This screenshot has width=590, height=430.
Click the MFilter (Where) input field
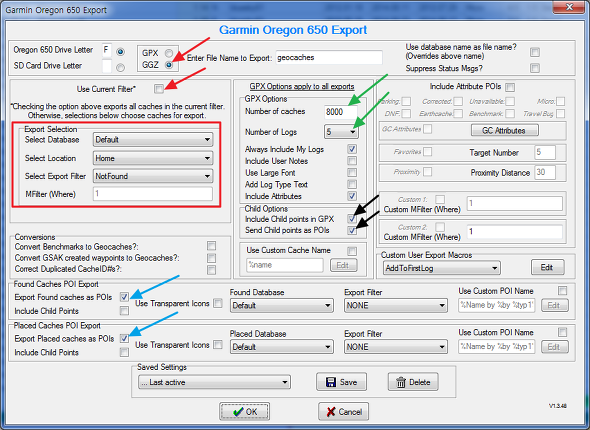coord(153,194)
